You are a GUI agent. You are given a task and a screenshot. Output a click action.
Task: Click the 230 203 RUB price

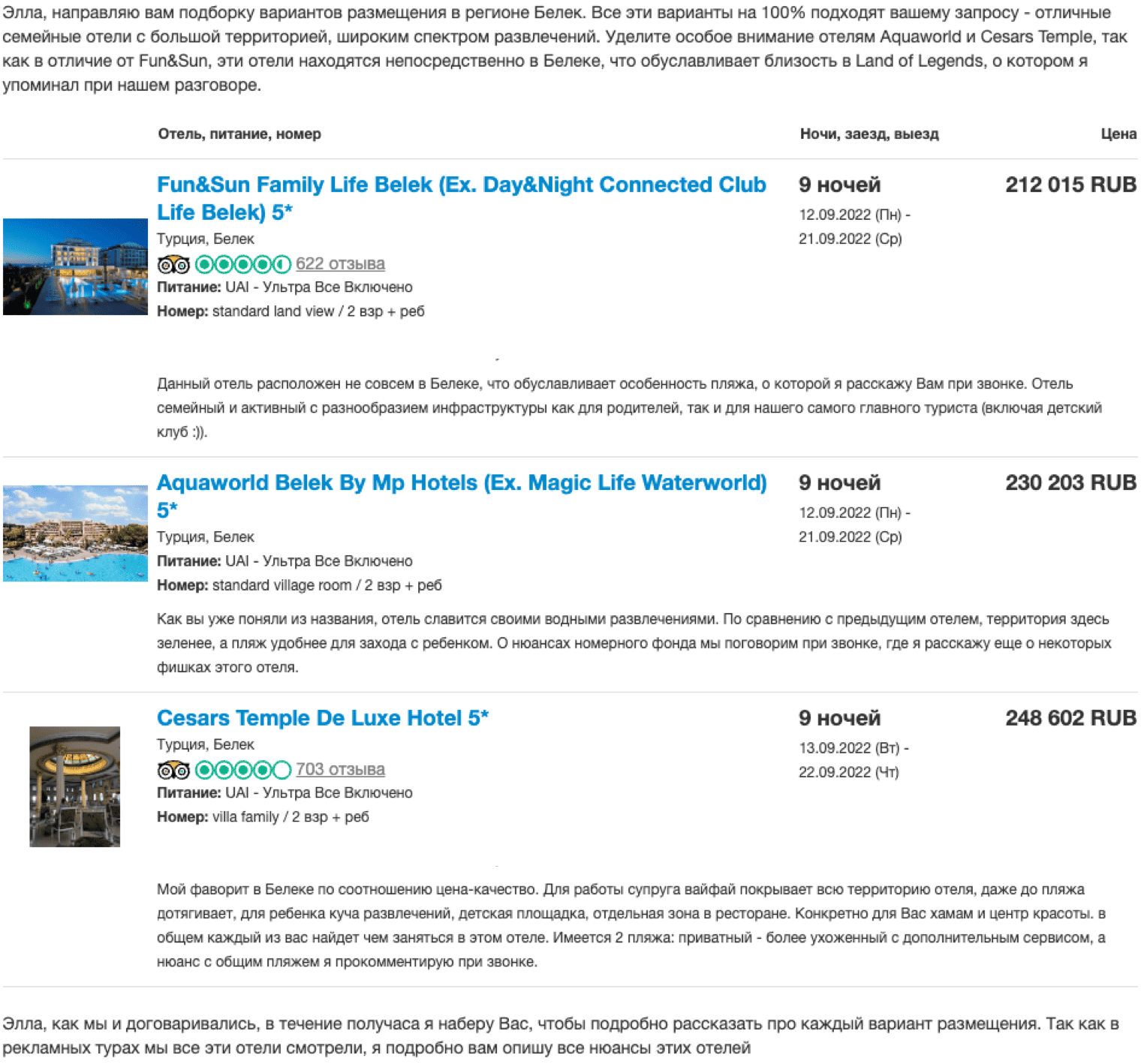pos(1070,482)
